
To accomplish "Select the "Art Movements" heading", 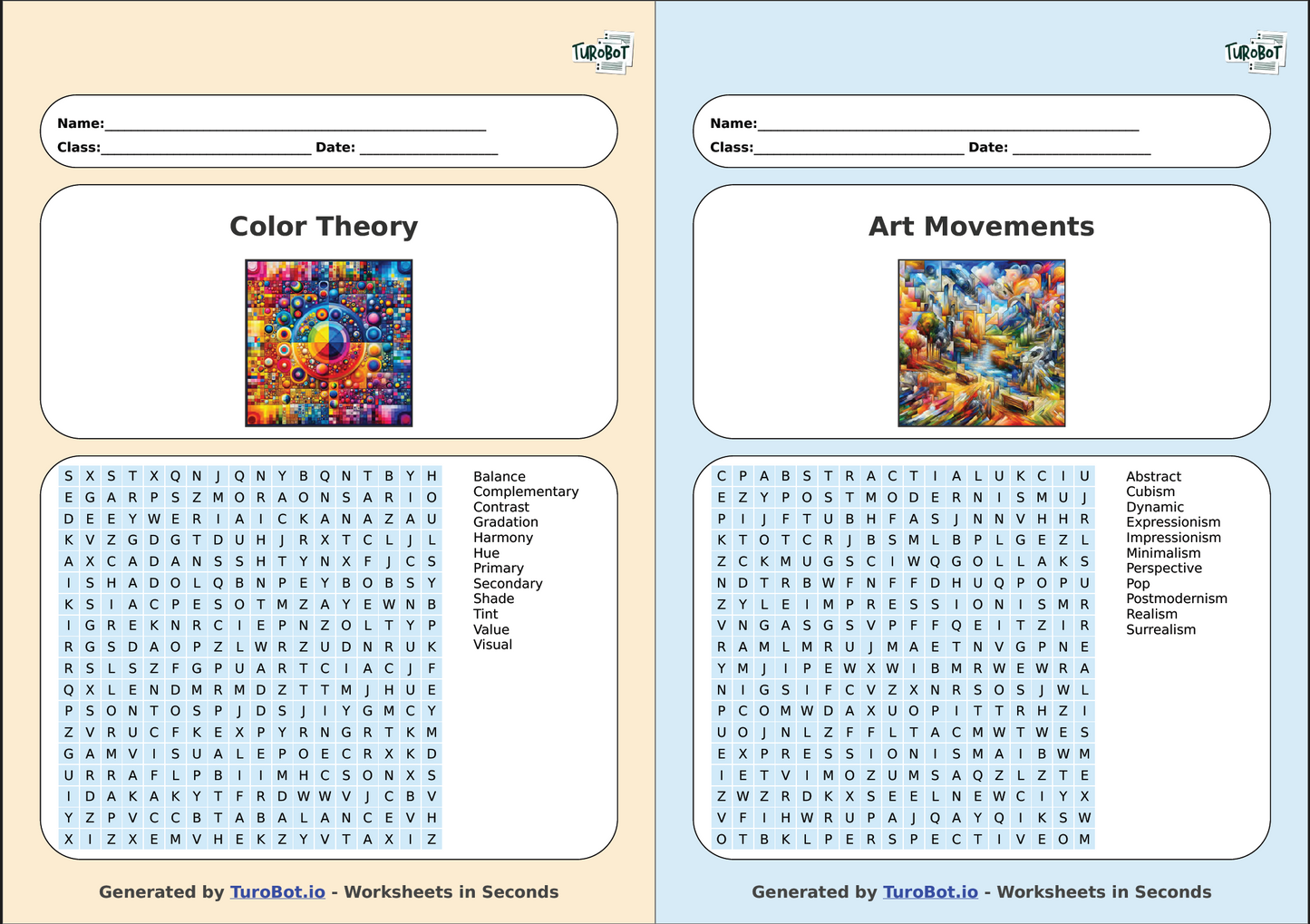I will (x=982, y=227).
